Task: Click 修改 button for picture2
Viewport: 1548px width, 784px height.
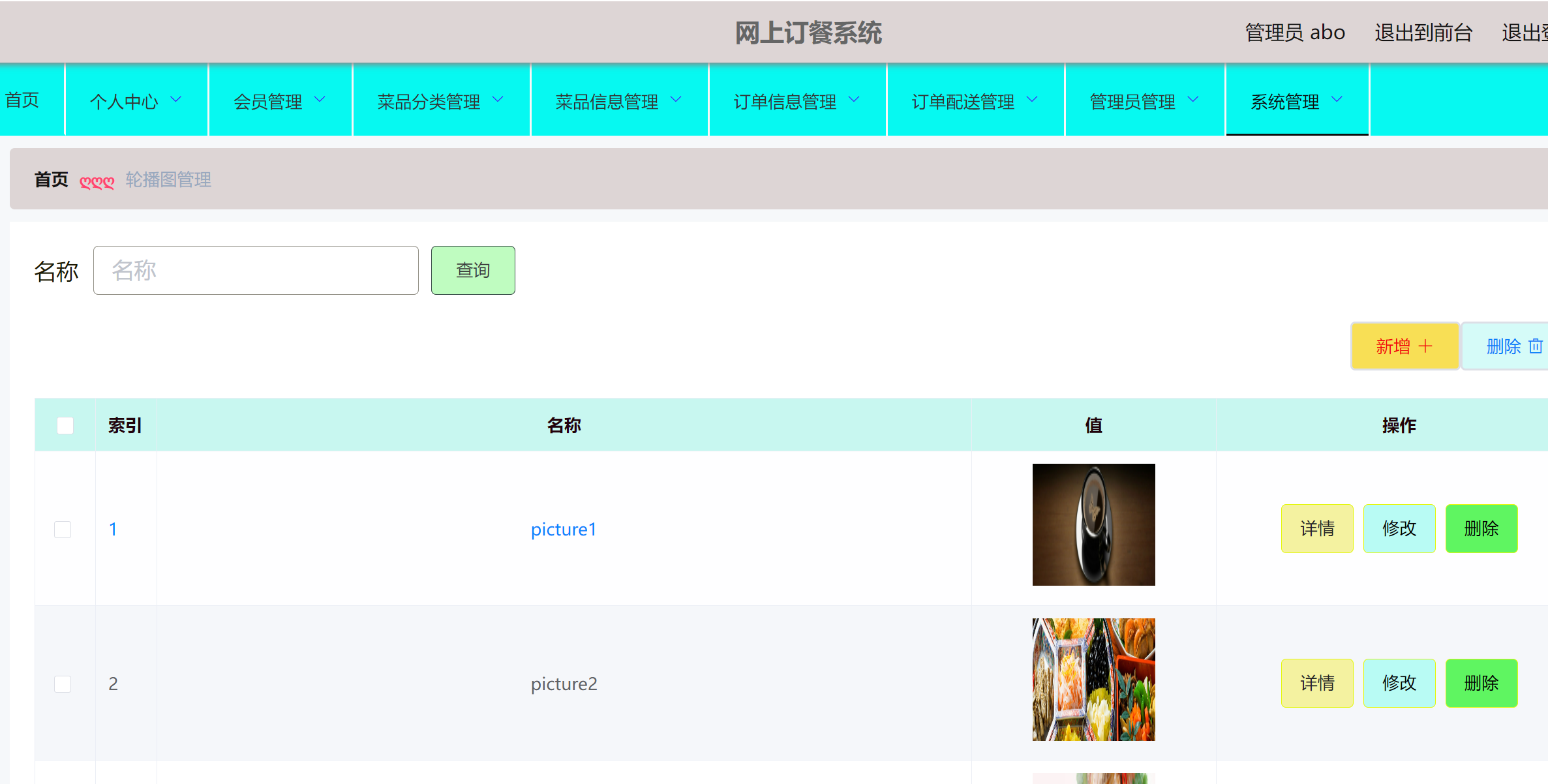Action: click(x=1399, y=683)
